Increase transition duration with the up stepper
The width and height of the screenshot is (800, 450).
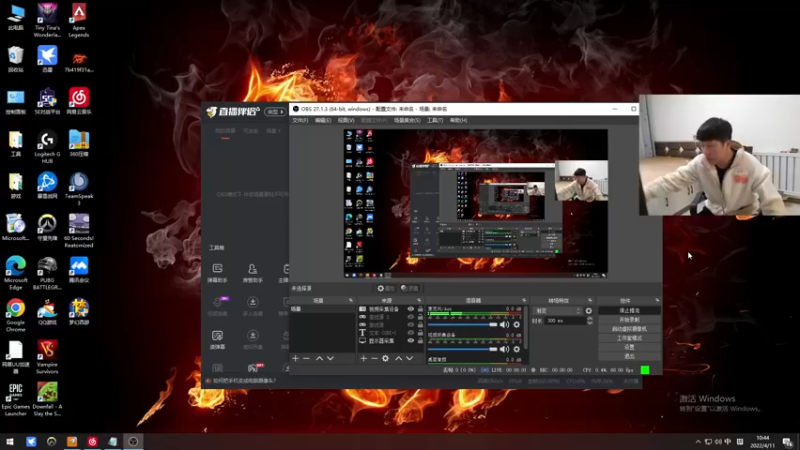click(590, 318)
